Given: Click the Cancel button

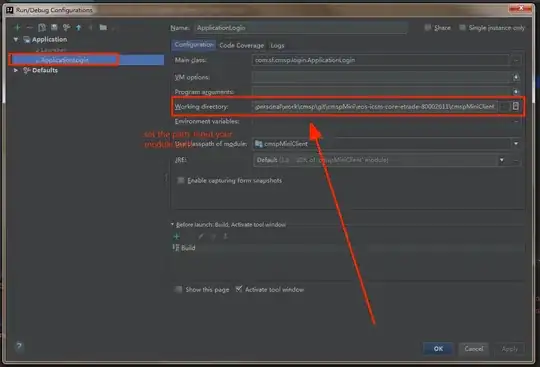Looking at the screenshot, I should pos(474,348).
